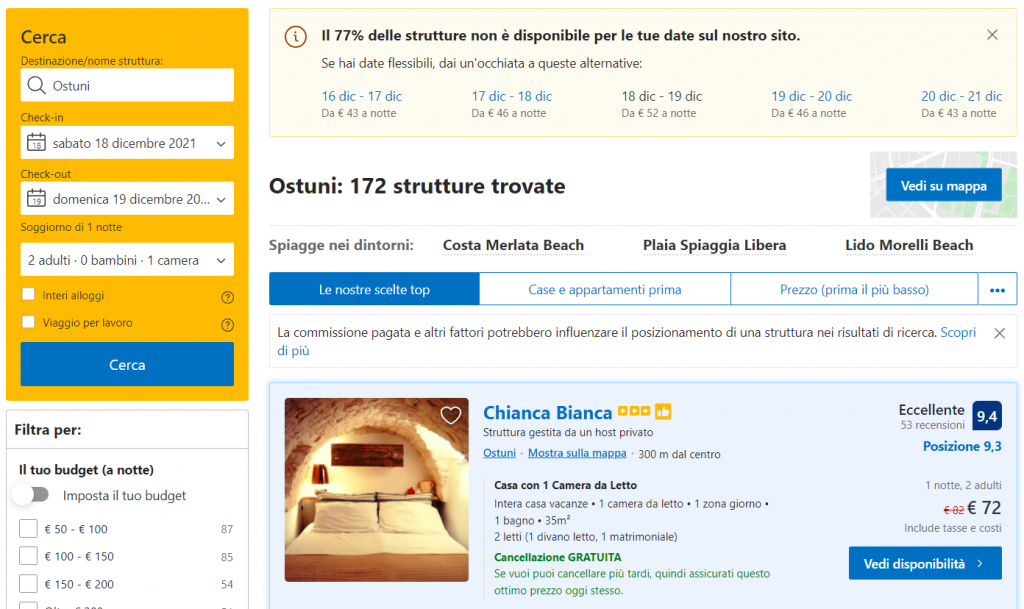Open the Chianca Bianca room photo
This screenshot has height=609, width=1024.
click(x=376, y=490)
